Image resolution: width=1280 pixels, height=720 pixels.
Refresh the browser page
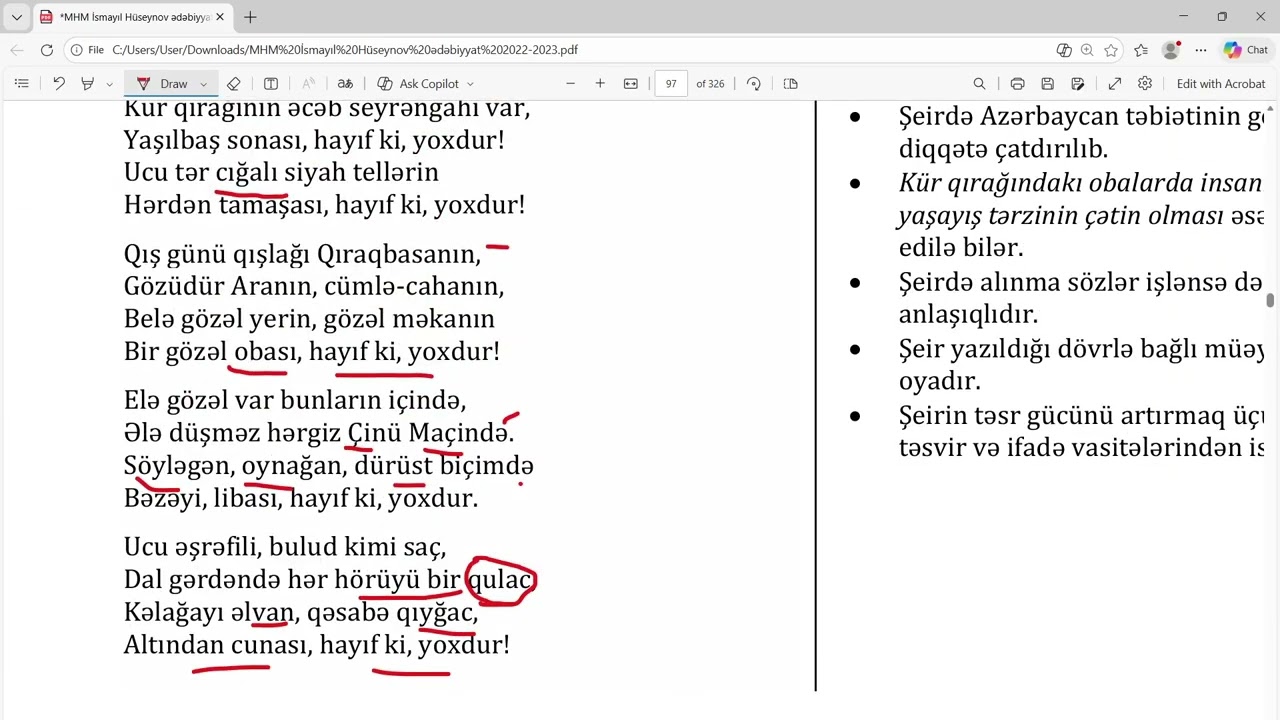[47, 50]
